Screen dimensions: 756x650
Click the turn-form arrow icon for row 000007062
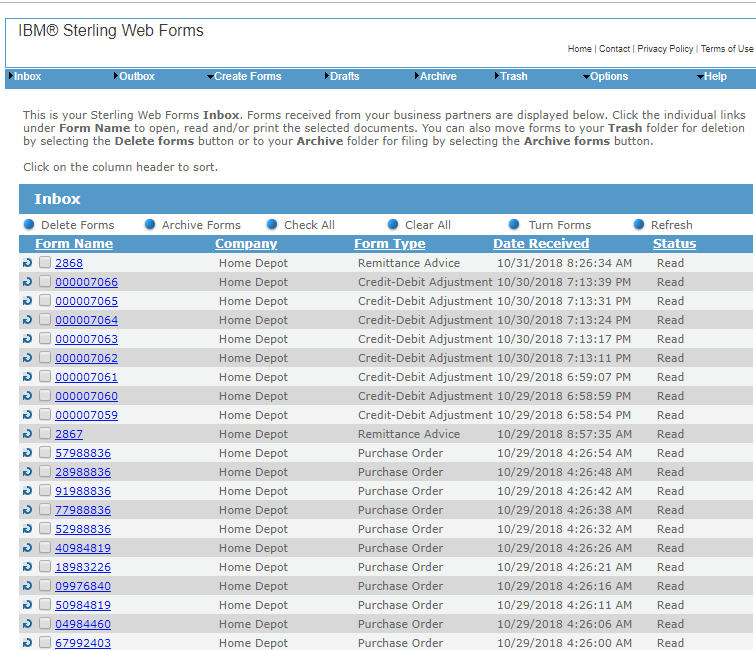click(27, 358)
